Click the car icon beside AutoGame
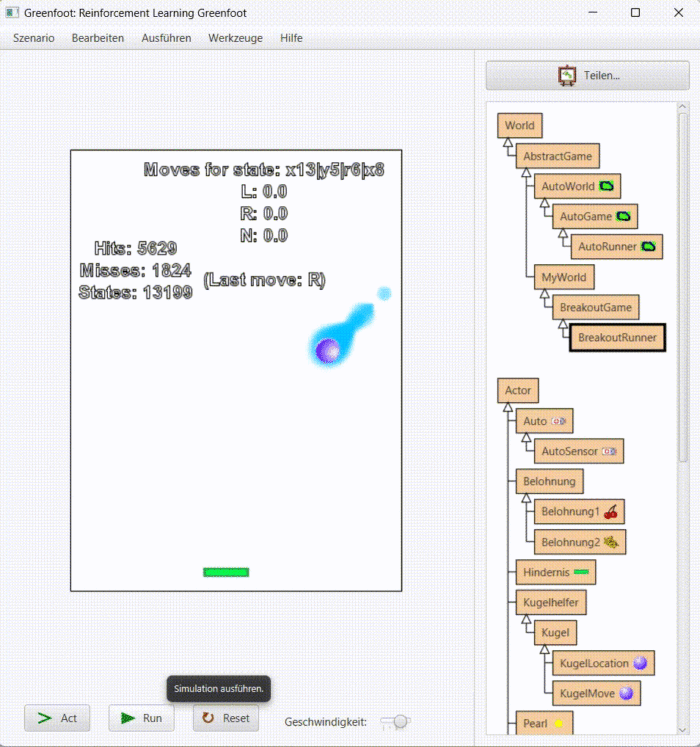Viewport: 700px width, 747px height. coord(624,216)
